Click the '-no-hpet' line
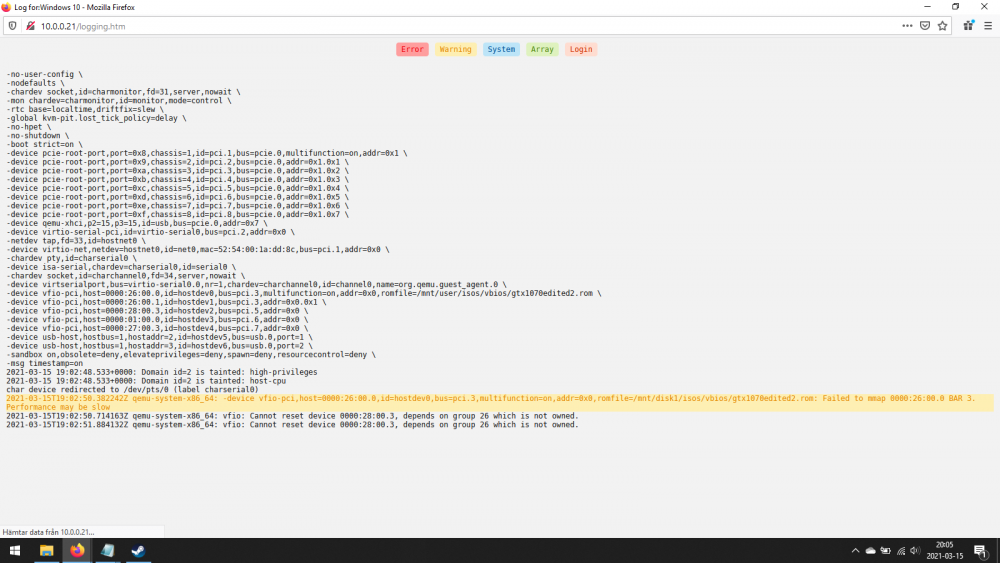This screenshot has height=563, width=1000. 29,127
